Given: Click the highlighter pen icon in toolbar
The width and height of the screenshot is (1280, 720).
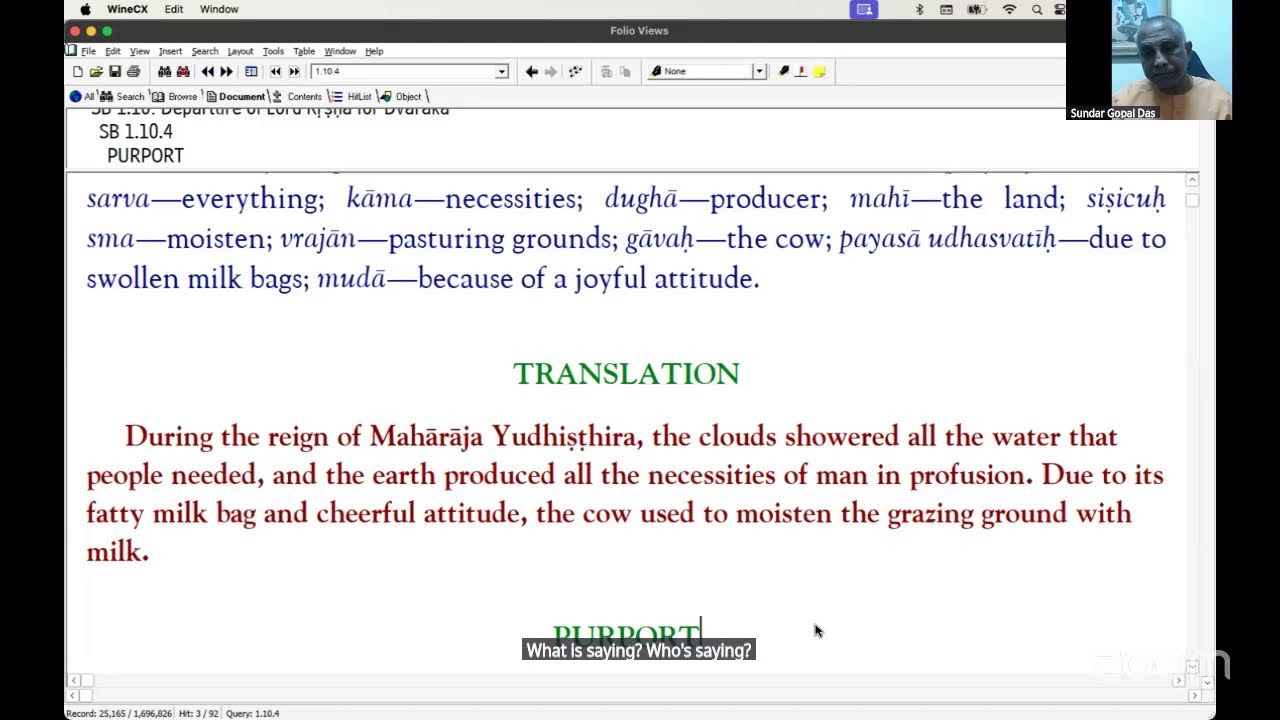Looking at the screenshot, I should [783, 72].
